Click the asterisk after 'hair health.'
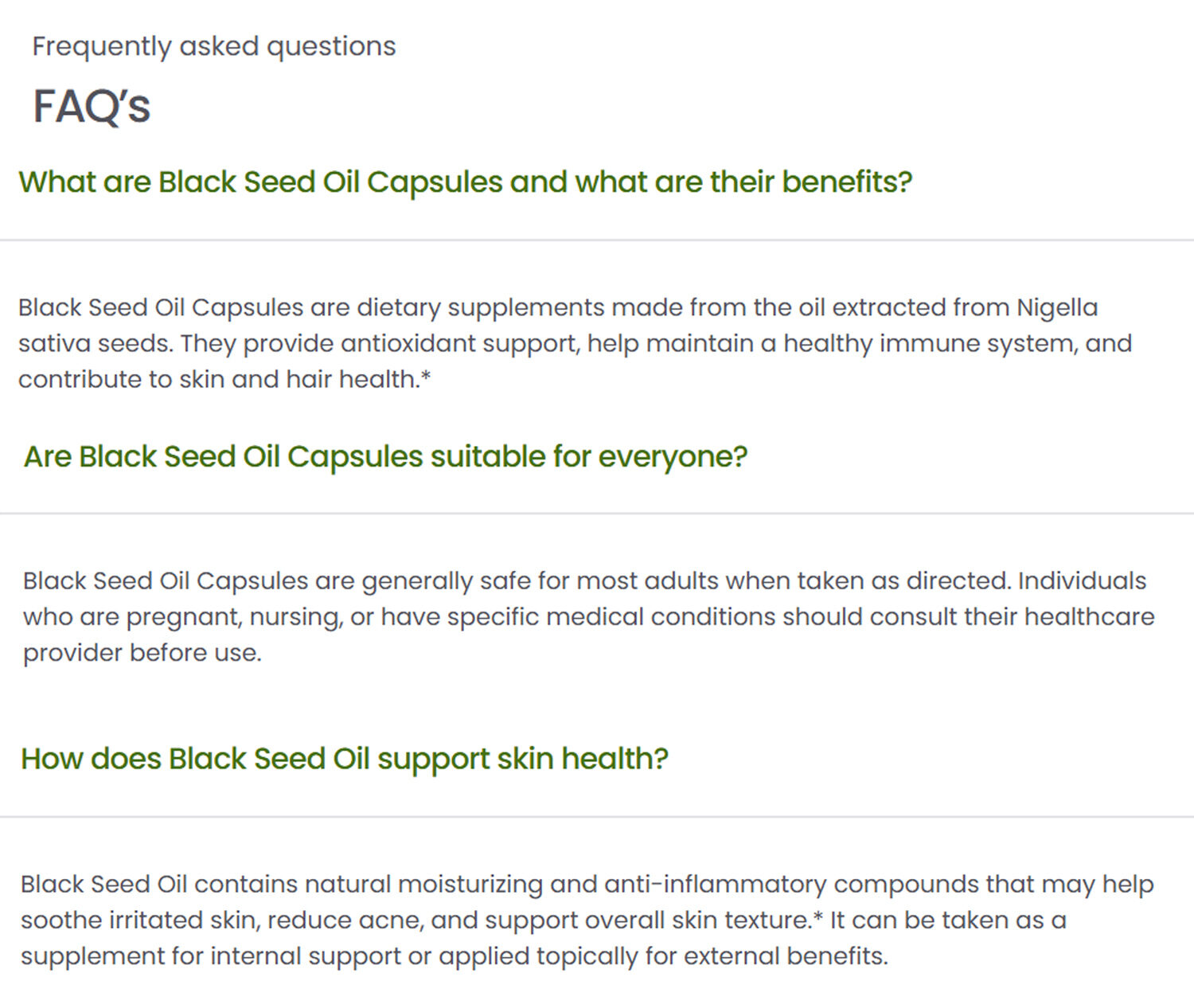 (426, 377)
